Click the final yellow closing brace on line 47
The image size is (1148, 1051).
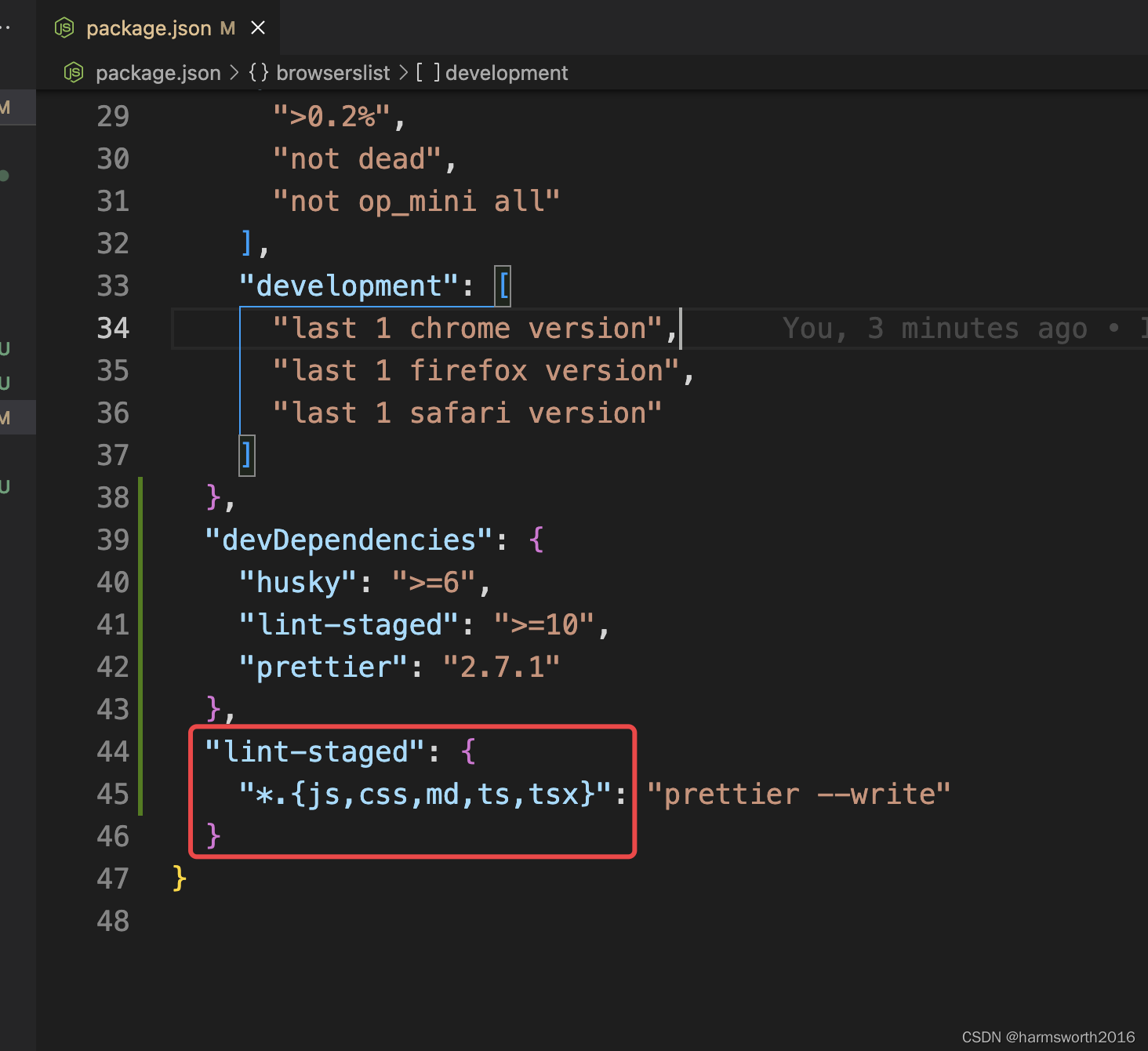click(180, 878)
